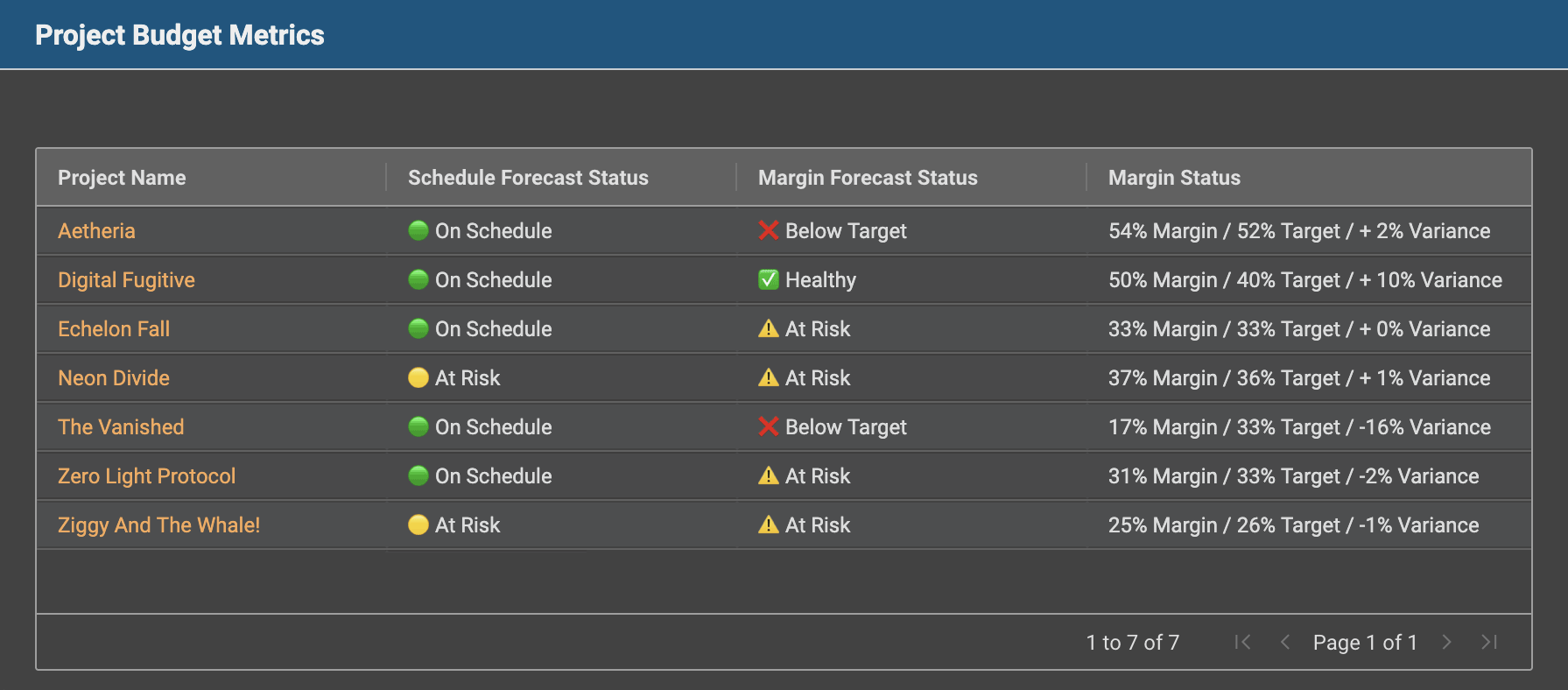This screenshot has height=690, width=1568.
Task: Sort by Margin Status column header
Action: (1174, 178)
